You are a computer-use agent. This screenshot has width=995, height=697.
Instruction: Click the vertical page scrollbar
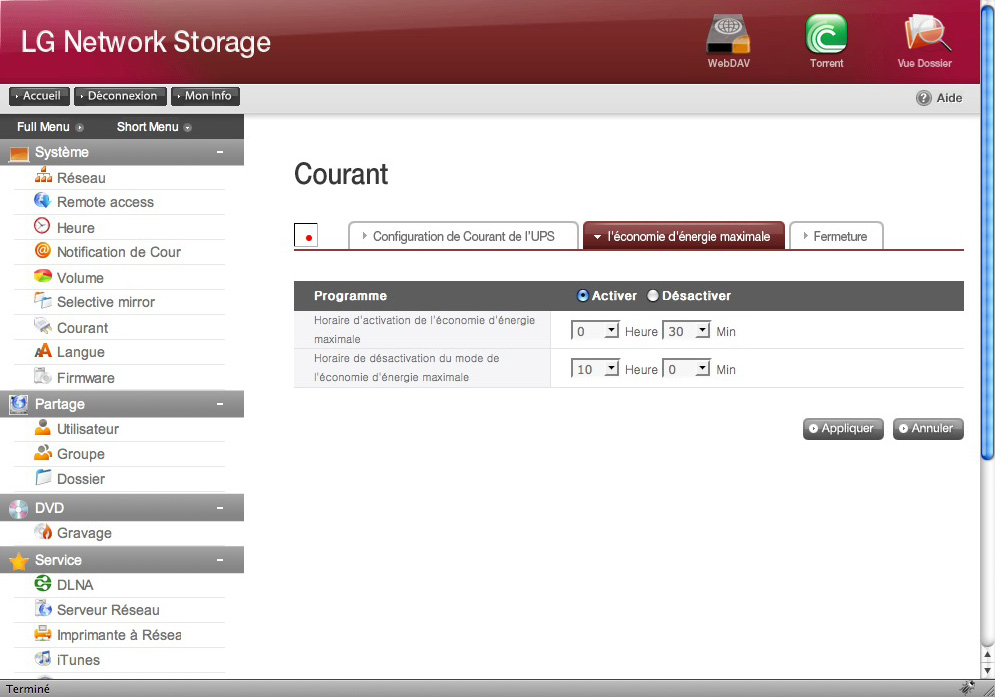point(987,300)
